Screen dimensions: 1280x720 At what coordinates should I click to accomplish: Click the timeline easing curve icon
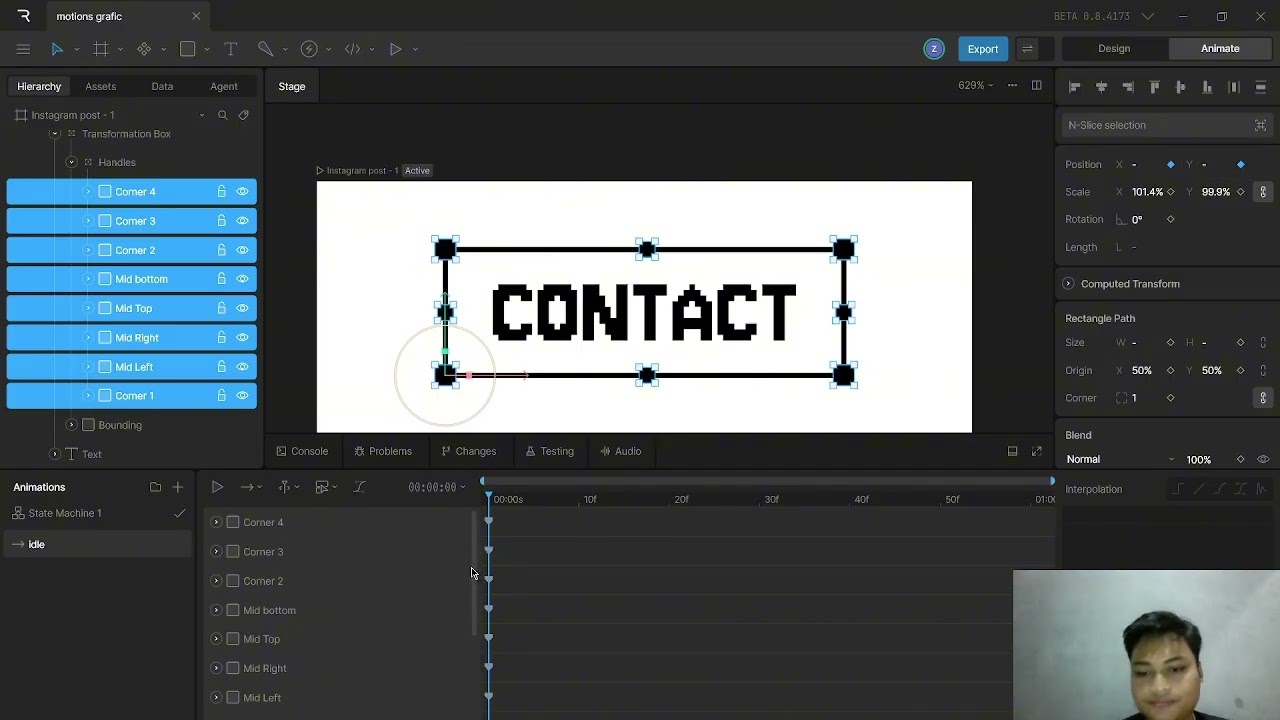(x=359, y=487)
